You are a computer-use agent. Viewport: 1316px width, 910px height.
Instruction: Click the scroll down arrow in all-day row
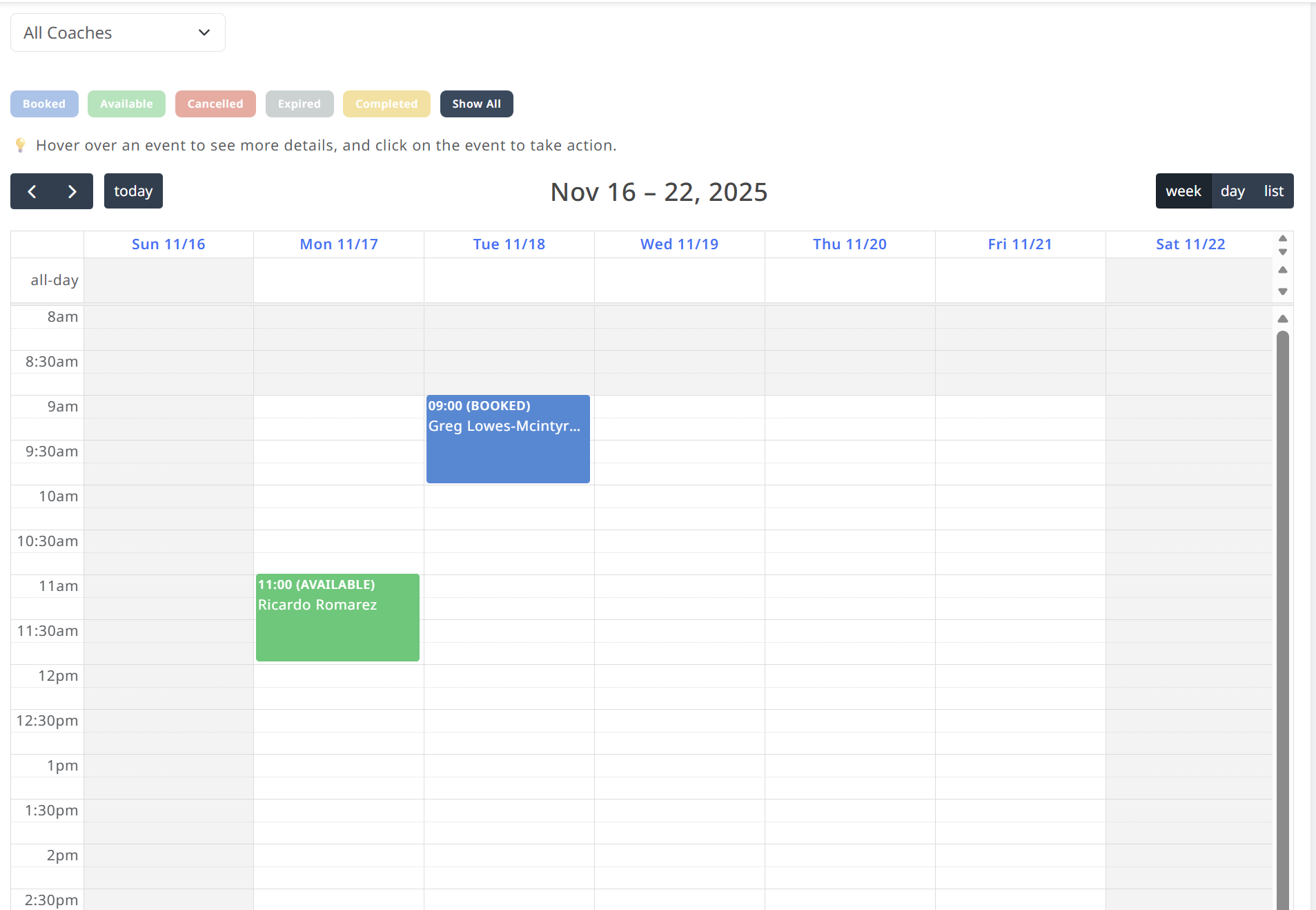click(1282, 291)
